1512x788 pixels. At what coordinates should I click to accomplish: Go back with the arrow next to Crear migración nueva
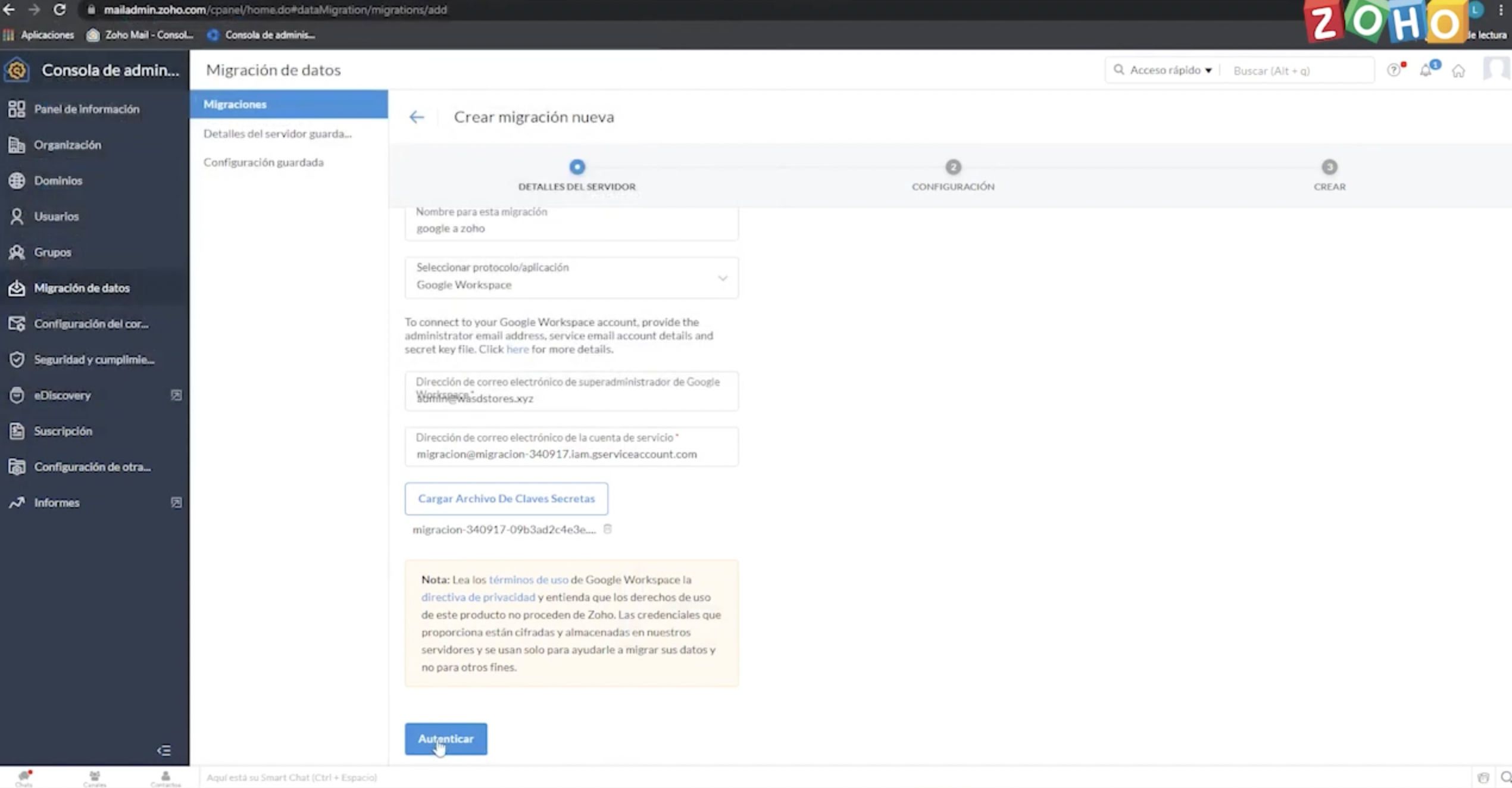(416, 117)
